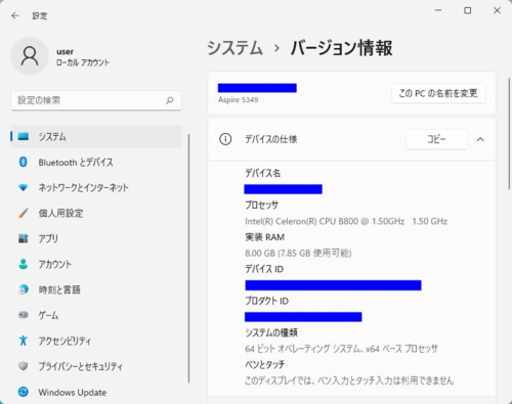Click the search magnifier icon

pyautogui.click(x=170, y=100)
